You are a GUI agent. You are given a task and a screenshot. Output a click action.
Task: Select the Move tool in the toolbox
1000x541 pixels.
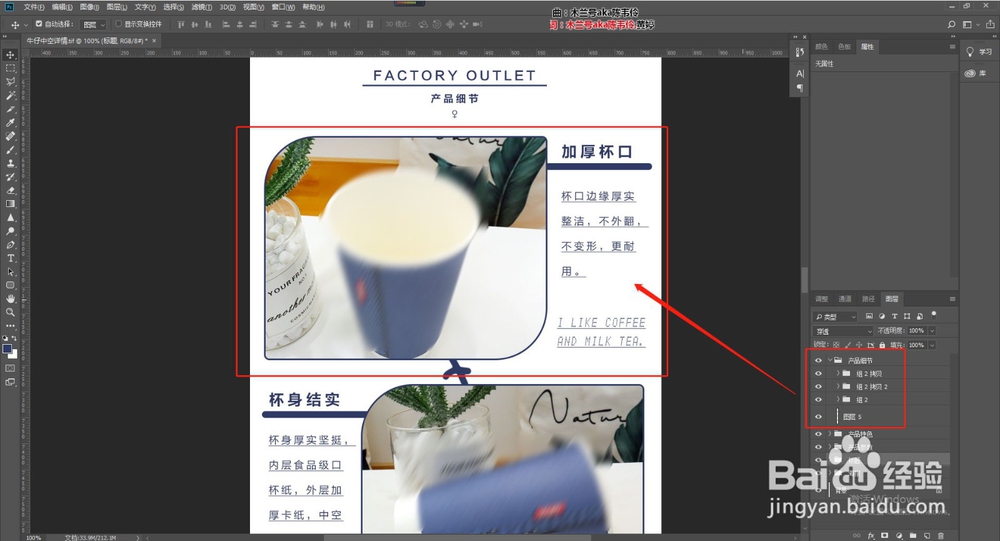(11, 55)
